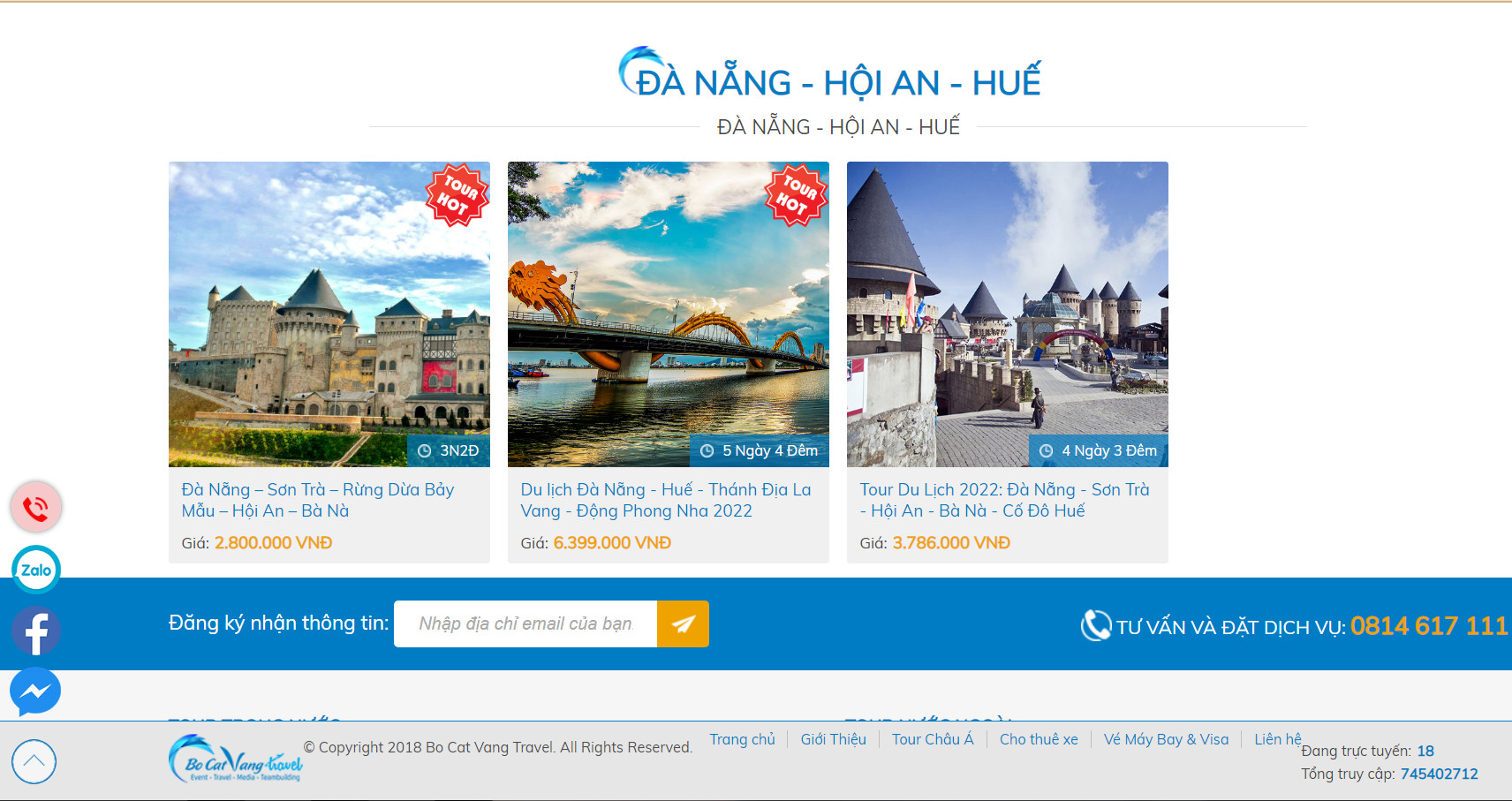Screen dimensions: 1512x801
Task: Submit email with the paper plane button
Action: point(683,623)
